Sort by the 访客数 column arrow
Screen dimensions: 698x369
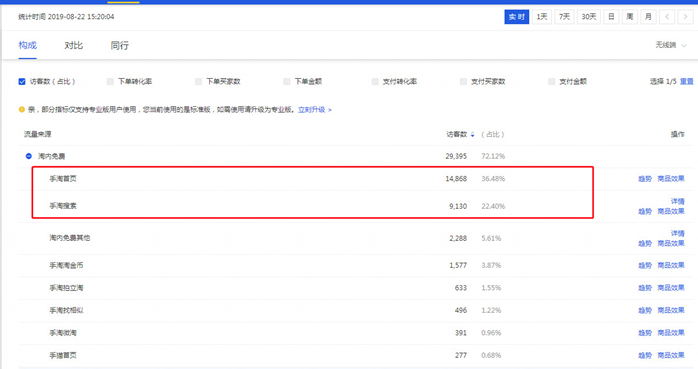472,134
